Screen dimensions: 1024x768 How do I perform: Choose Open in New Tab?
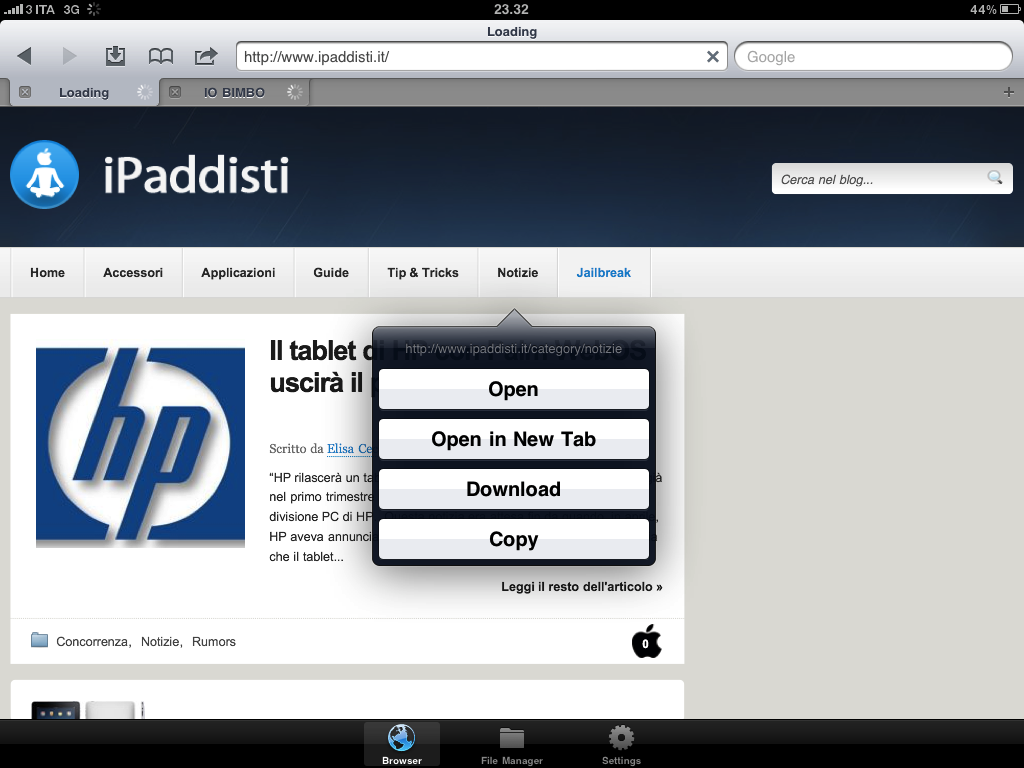pyautogui.click(x=514, y=439)
